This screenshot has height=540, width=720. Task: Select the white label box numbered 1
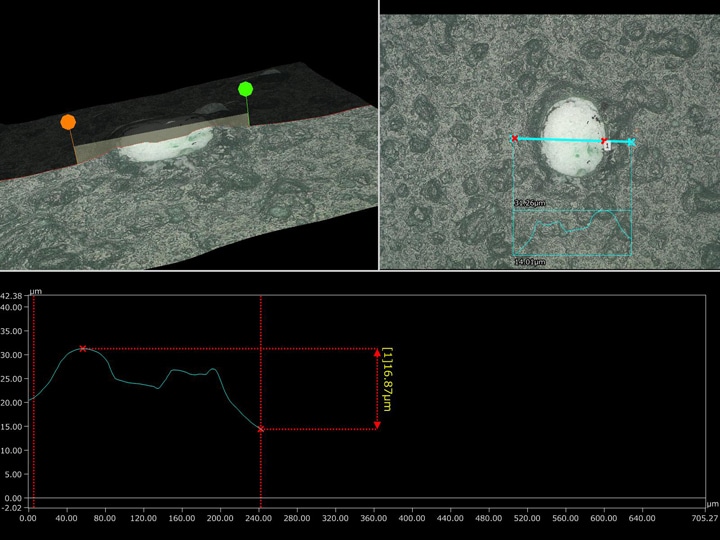(x=606, y=145)
